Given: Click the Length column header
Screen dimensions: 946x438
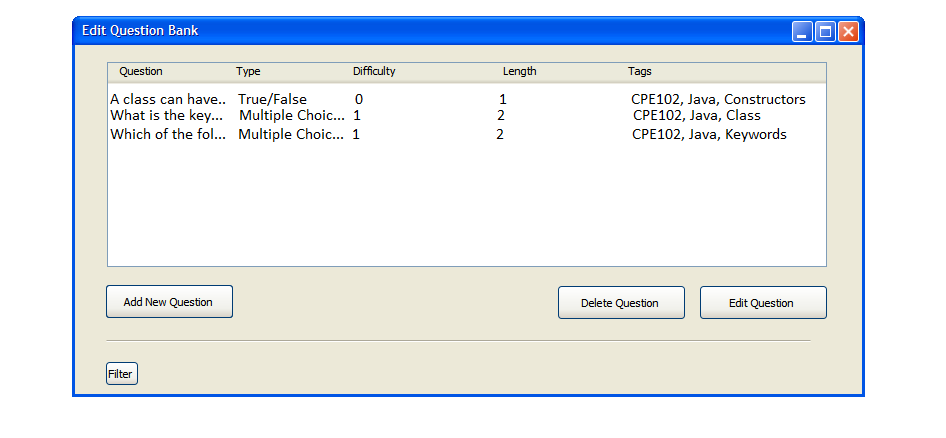Looking at the screenshot, I should 519,72.
